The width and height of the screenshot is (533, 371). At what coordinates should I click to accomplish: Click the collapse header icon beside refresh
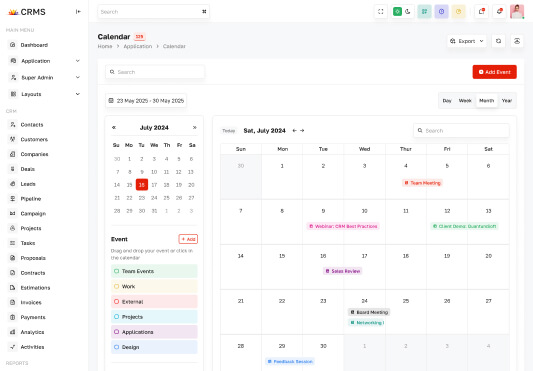(x=517, y=41)
